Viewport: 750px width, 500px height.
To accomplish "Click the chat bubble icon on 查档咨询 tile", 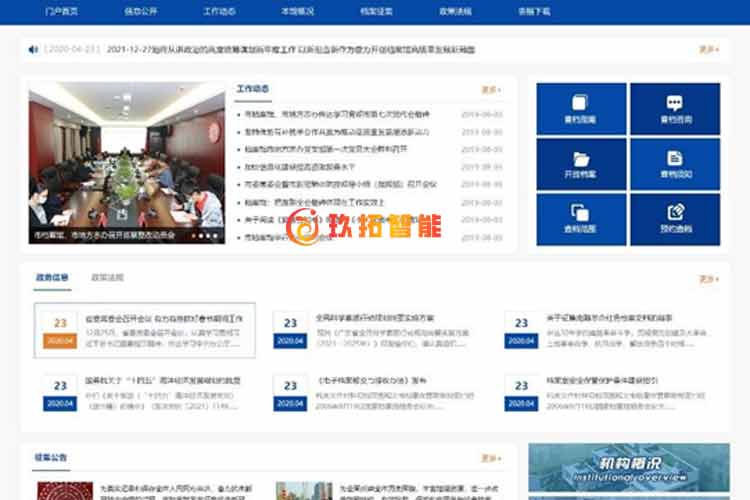I will (x=674, y=102).
